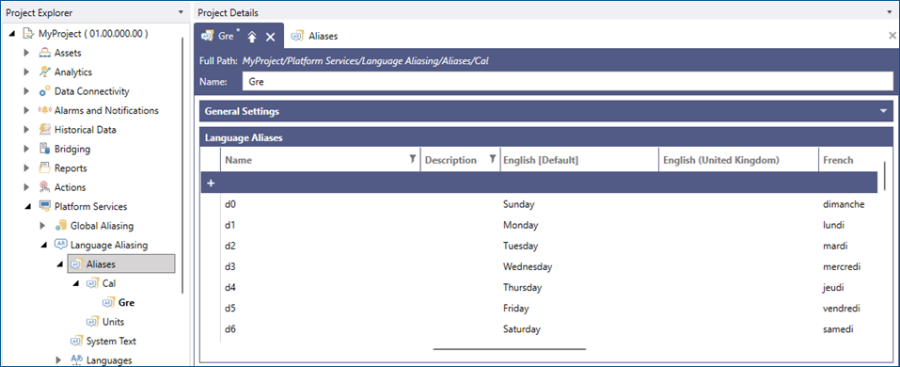Click the Wednesday cell
This screenshot has width=900, height=367.
[x=527, y=266]
